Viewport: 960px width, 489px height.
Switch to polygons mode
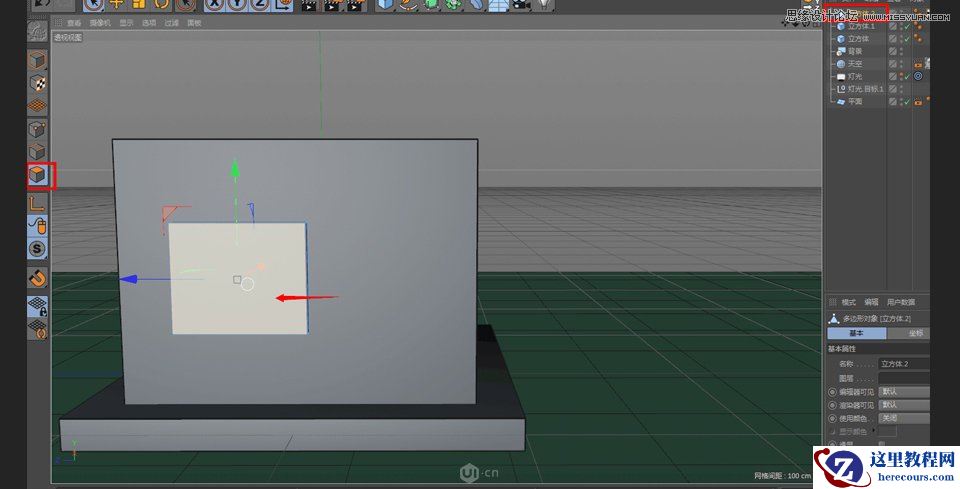37,175
